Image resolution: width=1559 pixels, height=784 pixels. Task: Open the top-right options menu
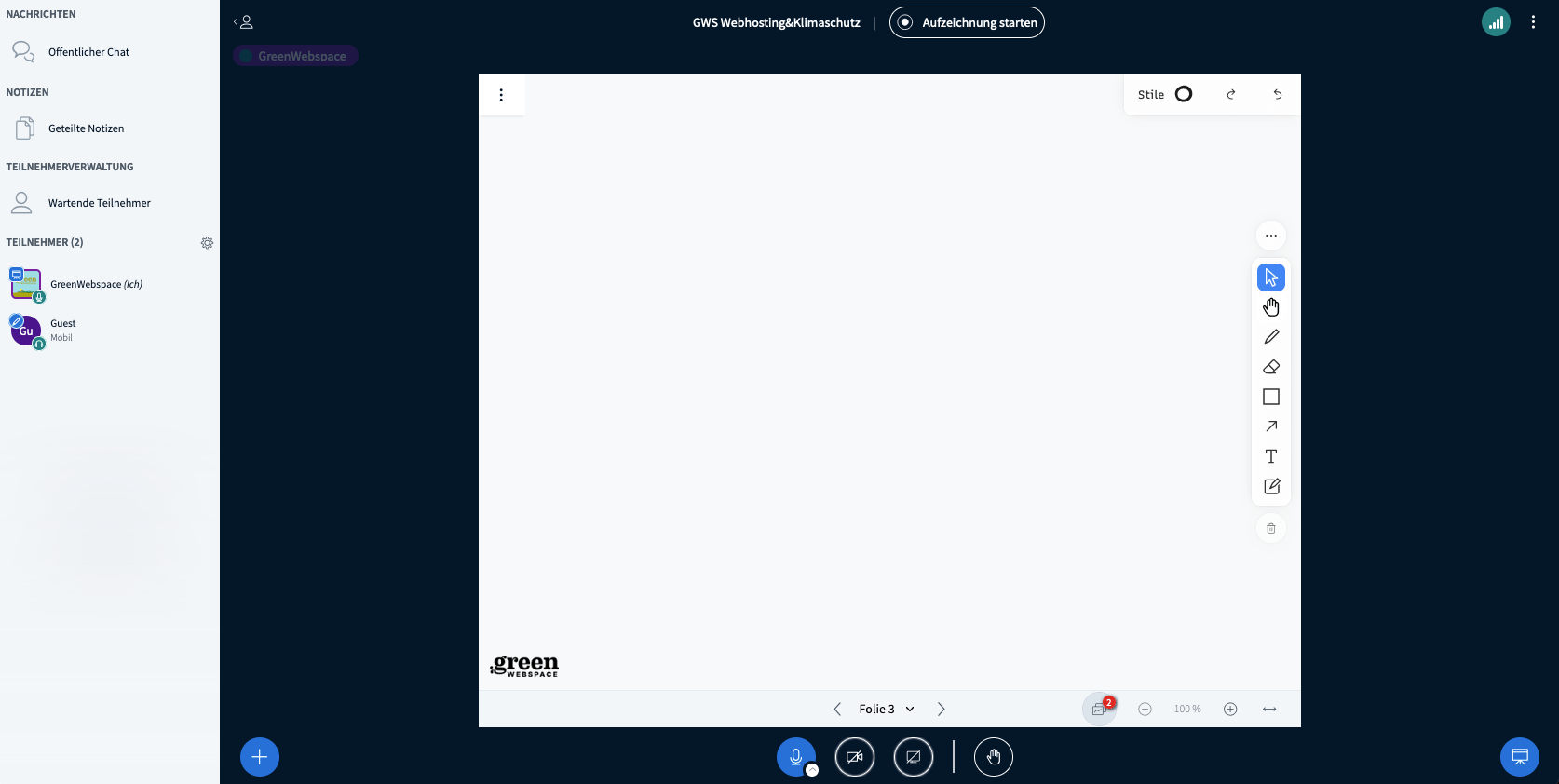tap(1533, 22)
